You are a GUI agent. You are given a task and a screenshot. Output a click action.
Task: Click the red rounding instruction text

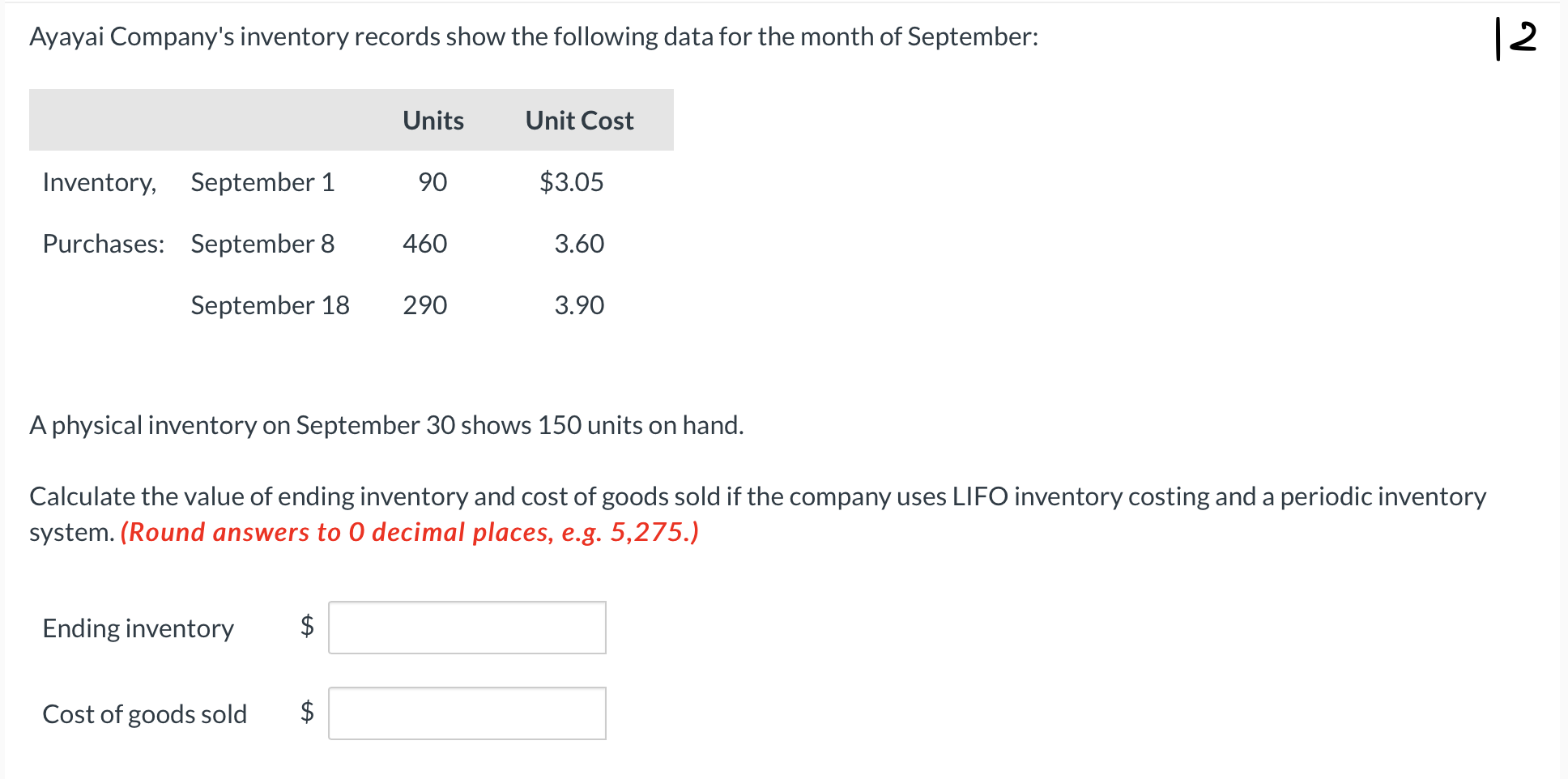pyautogui.click(x=409, y=532)
